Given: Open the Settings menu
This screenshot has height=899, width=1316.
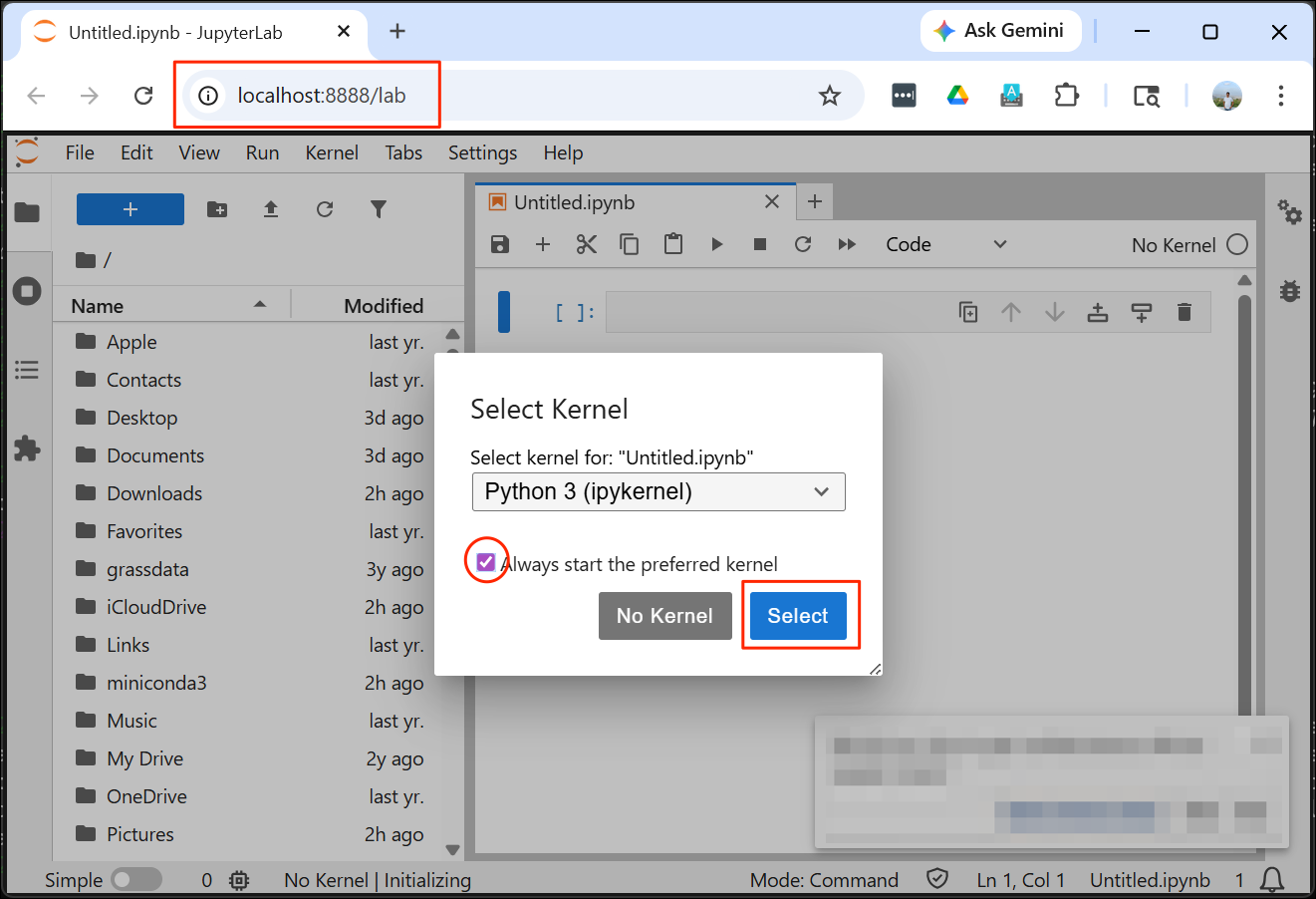Looking at the screenshot, I should (482, 152).
